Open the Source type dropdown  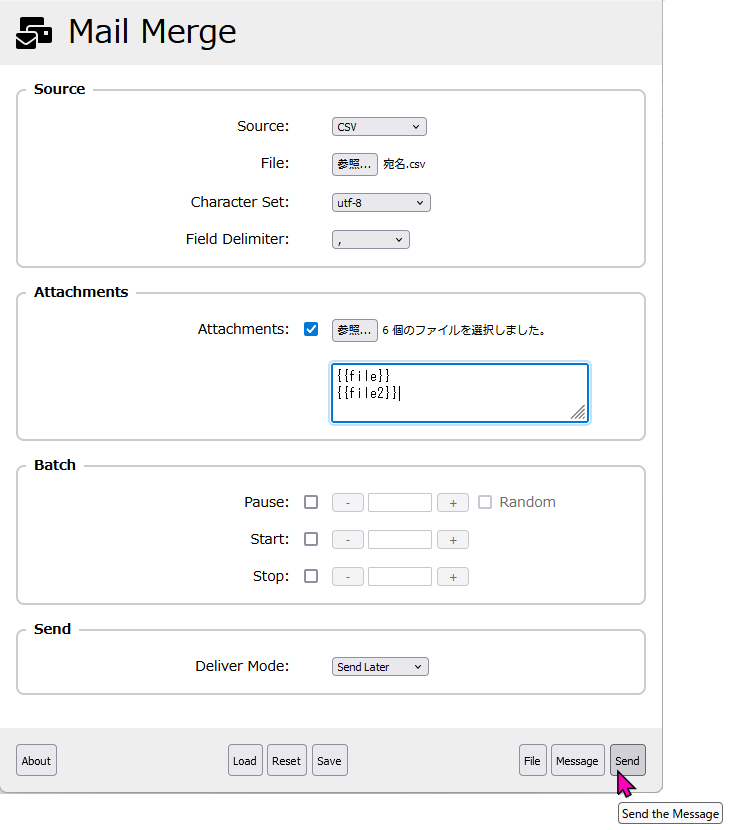point(379,127)
